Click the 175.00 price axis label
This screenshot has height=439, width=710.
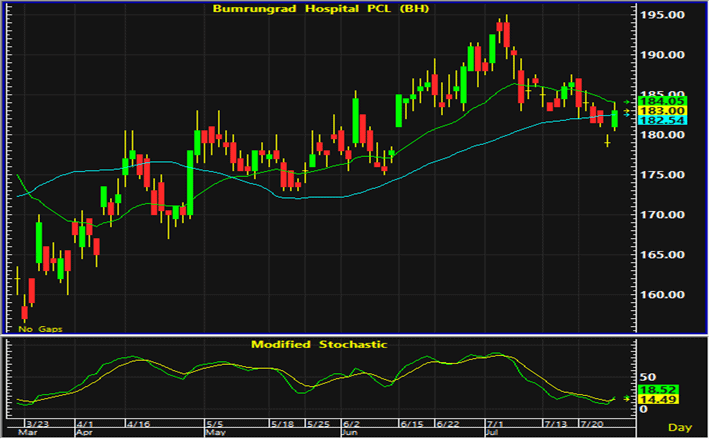point(662,175)
